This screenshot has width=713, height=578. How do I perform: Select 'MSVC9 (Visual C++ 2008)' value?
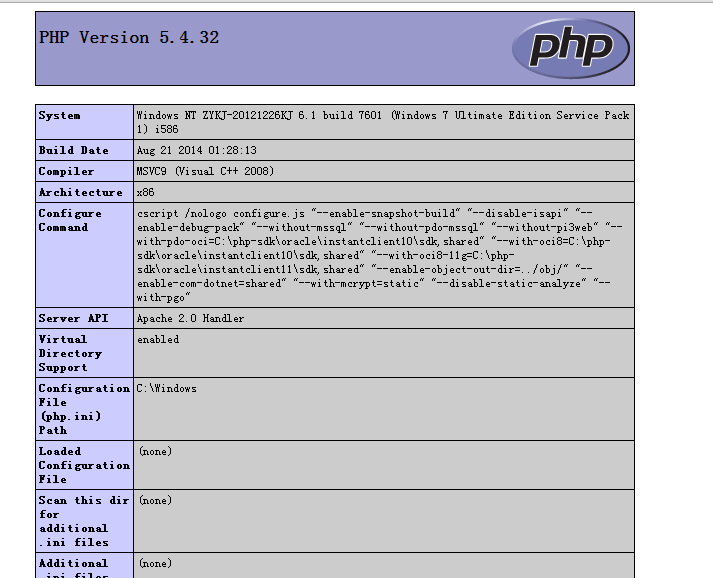(205, 171)
